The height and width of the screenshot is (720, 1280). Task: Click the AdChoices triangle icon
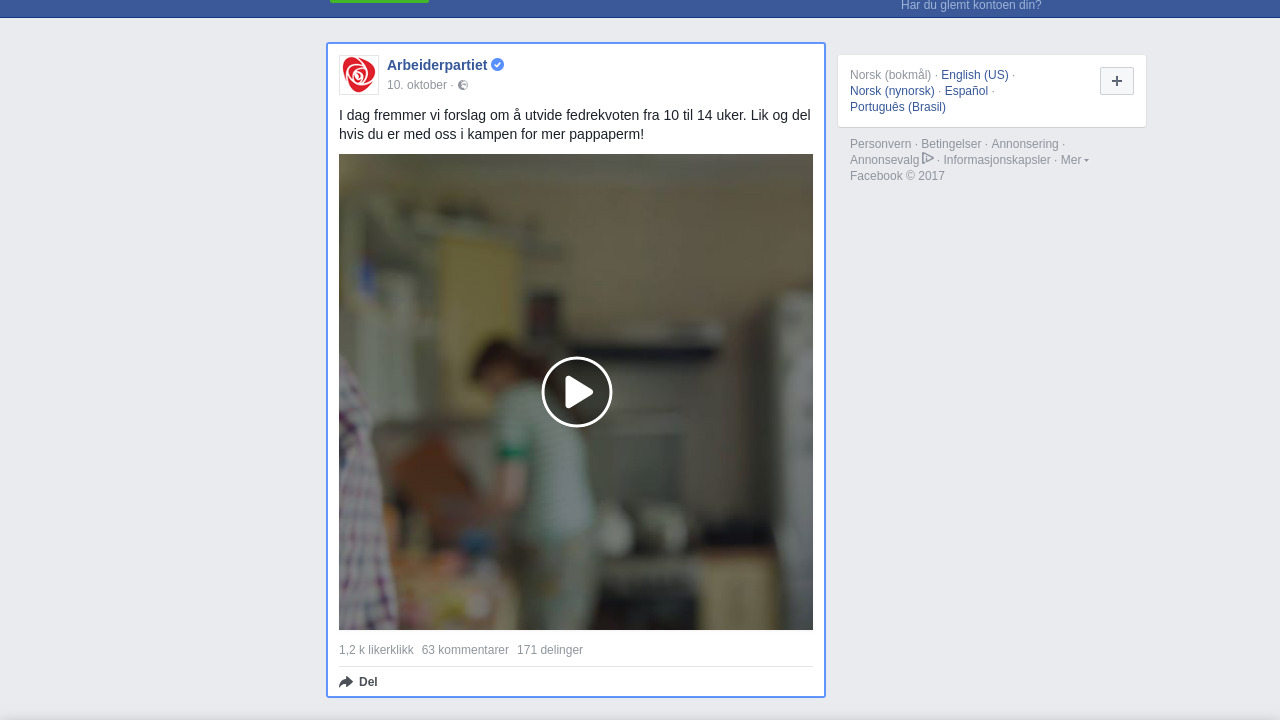point(928,159)
